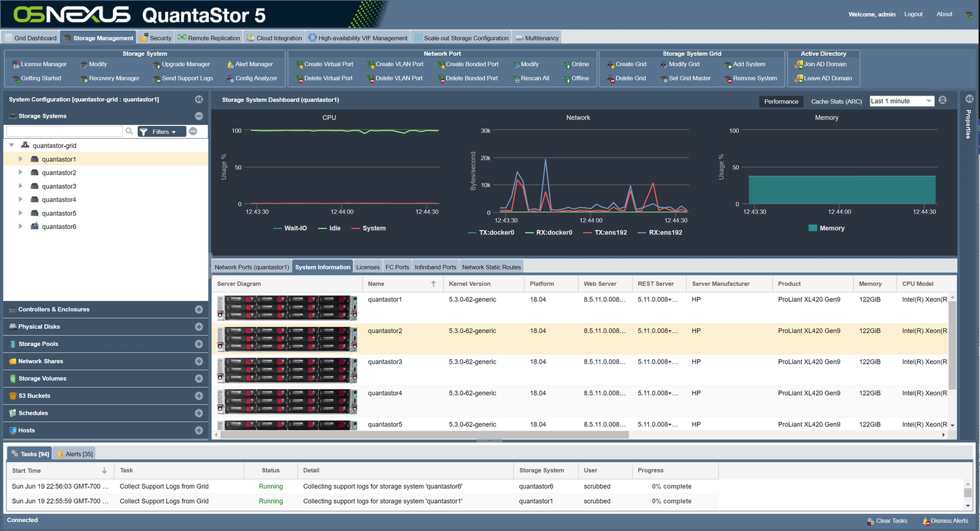Screen dimensions: 980x531
Task: Toggle Idle series in CPU chart legend
Action: coord(329,229)
